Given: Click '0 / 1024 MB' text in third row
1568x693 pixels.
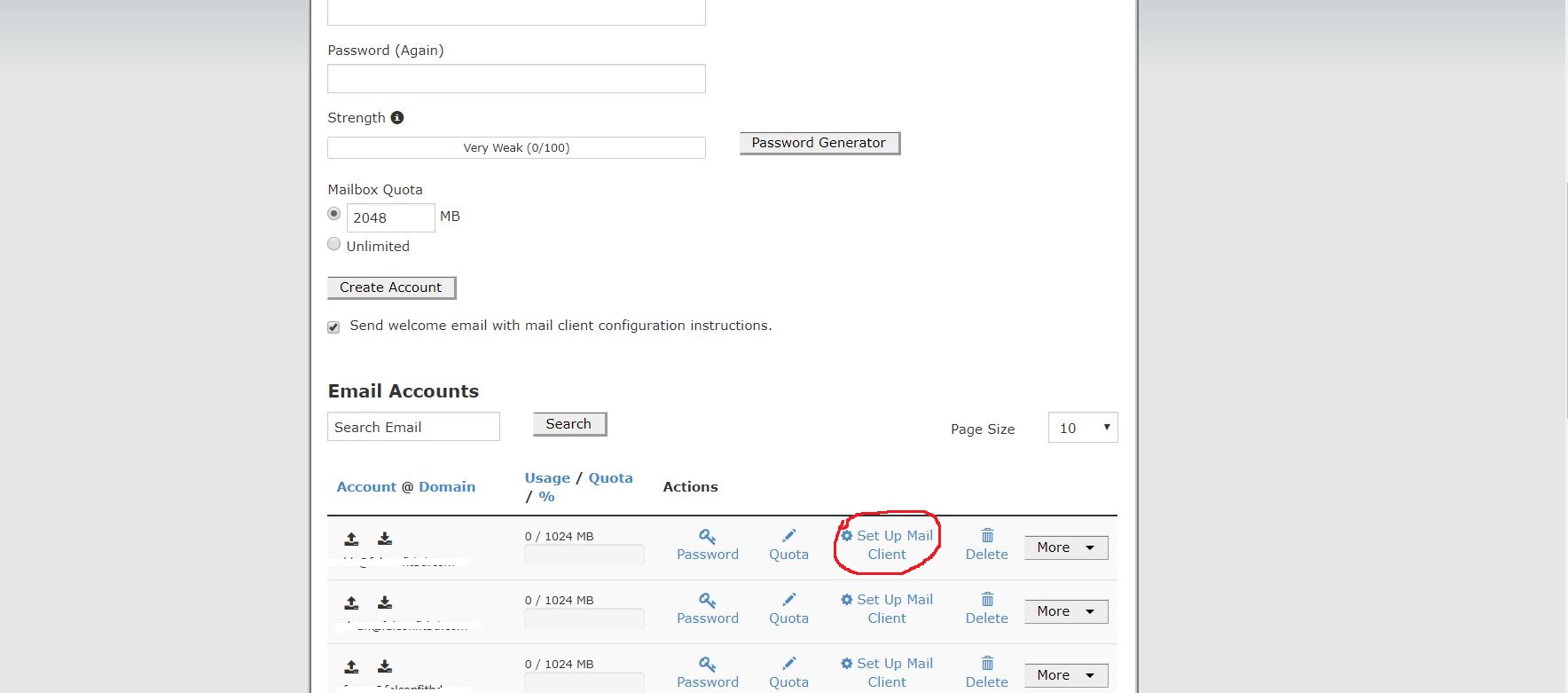Looking at the screenshot, I should pos(559,665).
